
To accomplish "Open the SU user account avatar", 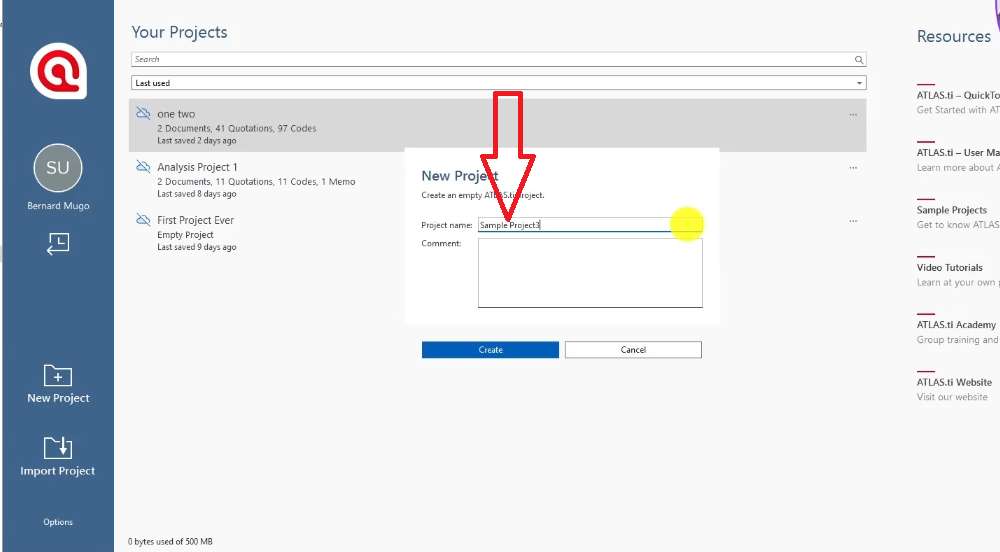I will 58,168.
